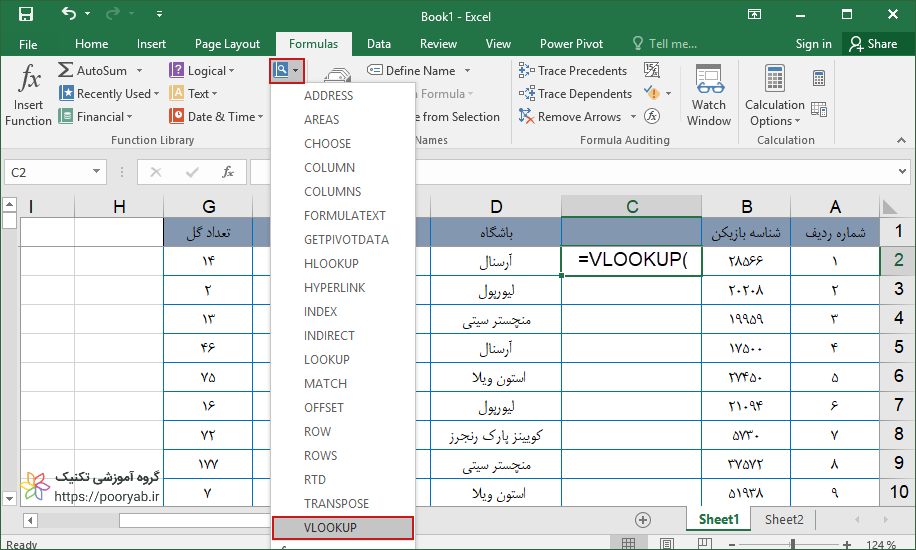Screen dimensions: 916x550
Task: Click the Tell me search box
Action: point(665,44)
